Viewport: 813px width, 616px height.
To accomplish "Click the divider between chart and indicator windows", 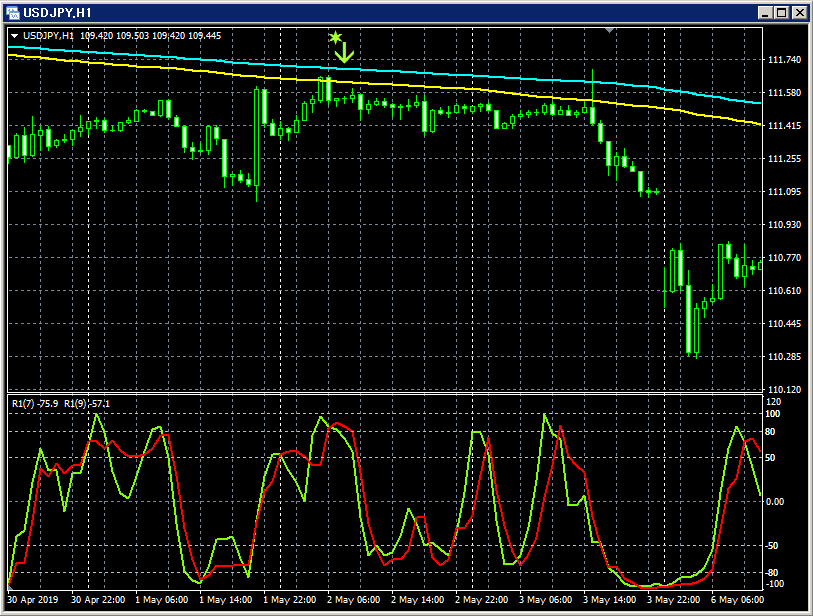I will (400, 393).
